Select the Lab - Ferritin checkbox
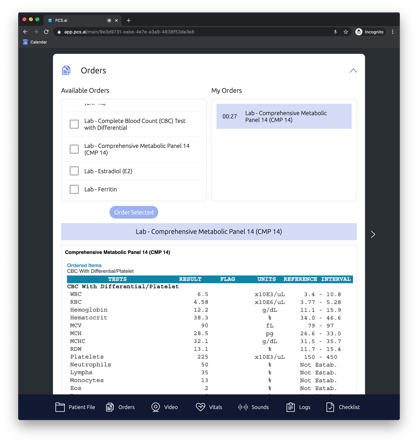 click(x=74, y=189)
